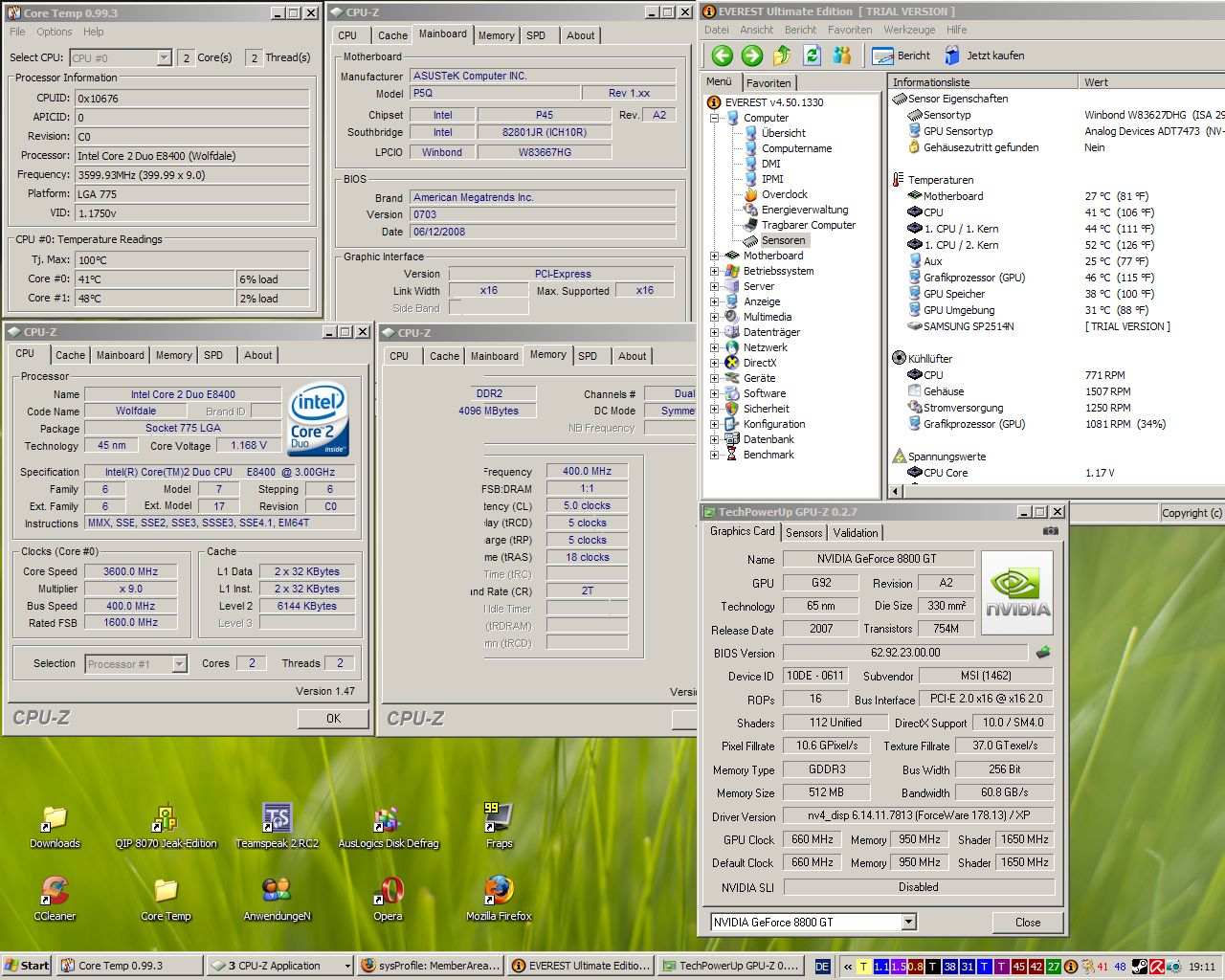Click the green Back arrow in EVEREST toolbar
This screenshot has height=980, width=1225.
pyautogui.click(x=723, y=56)
